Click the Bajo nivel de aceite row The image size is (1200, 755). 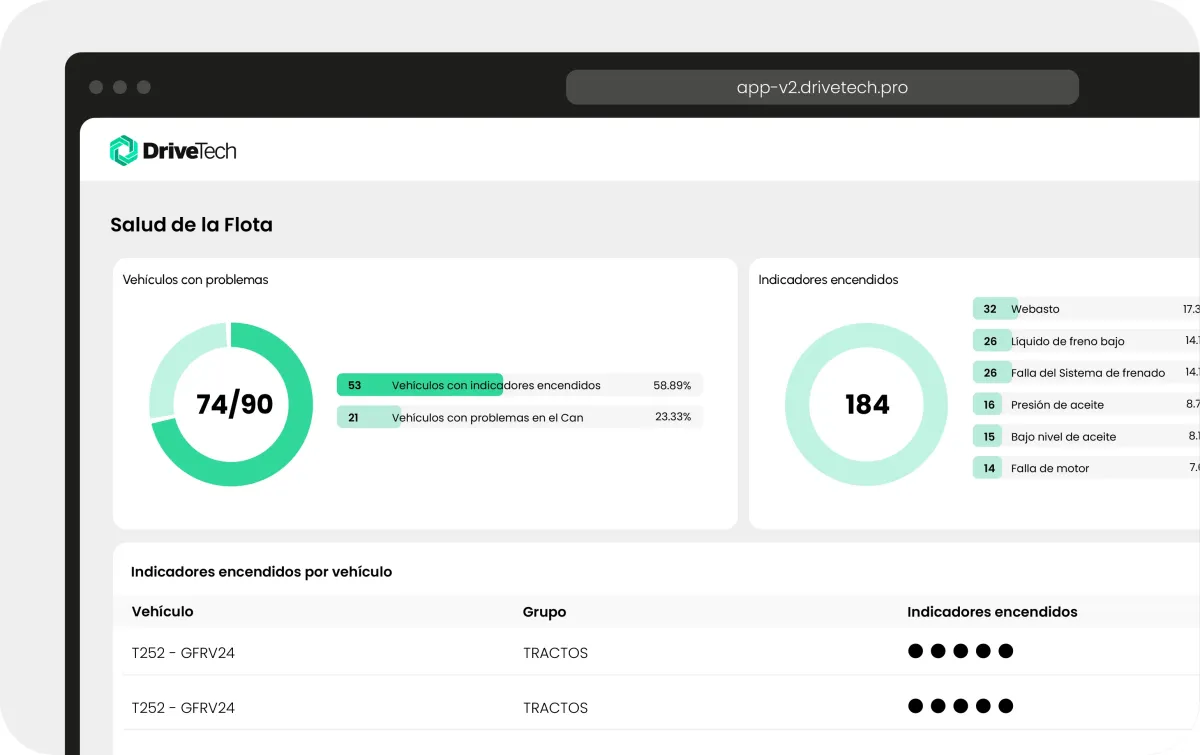pyautogui.click(x=1086, y=437)
